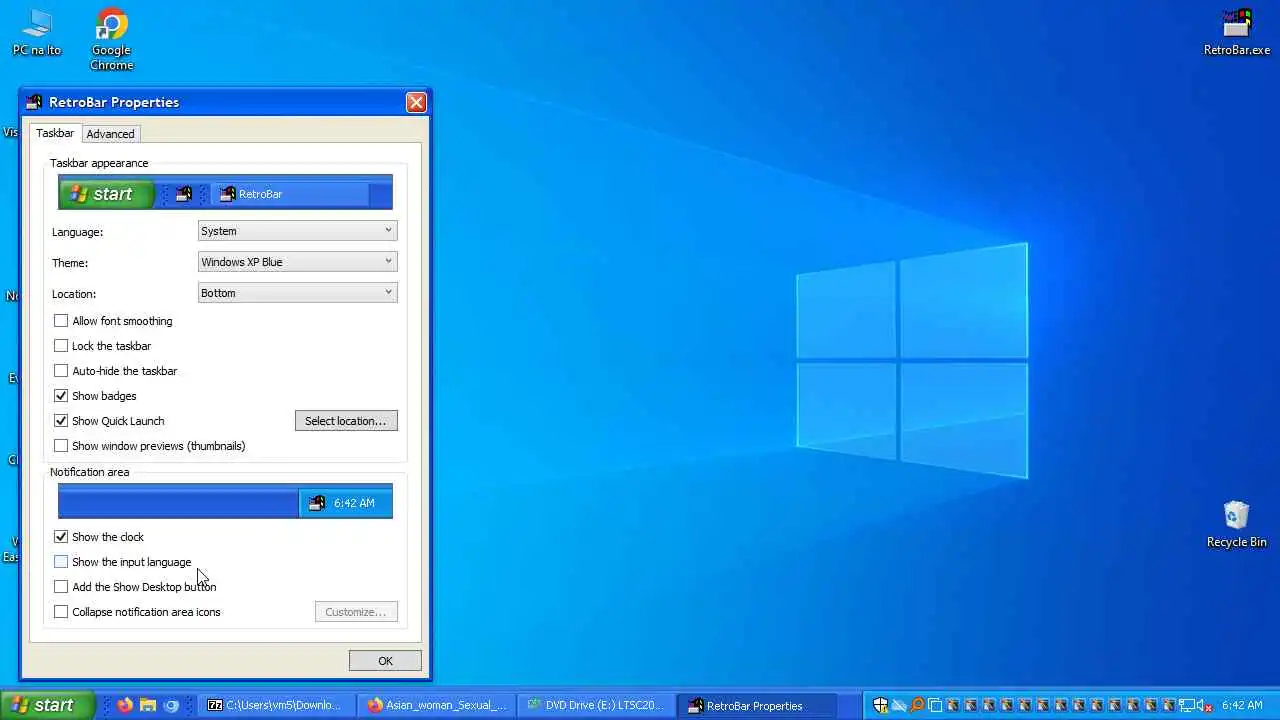Click the greyed Customize... button
The width and height of the screenshot is (1280, 720).
click(x=356, y=612)
